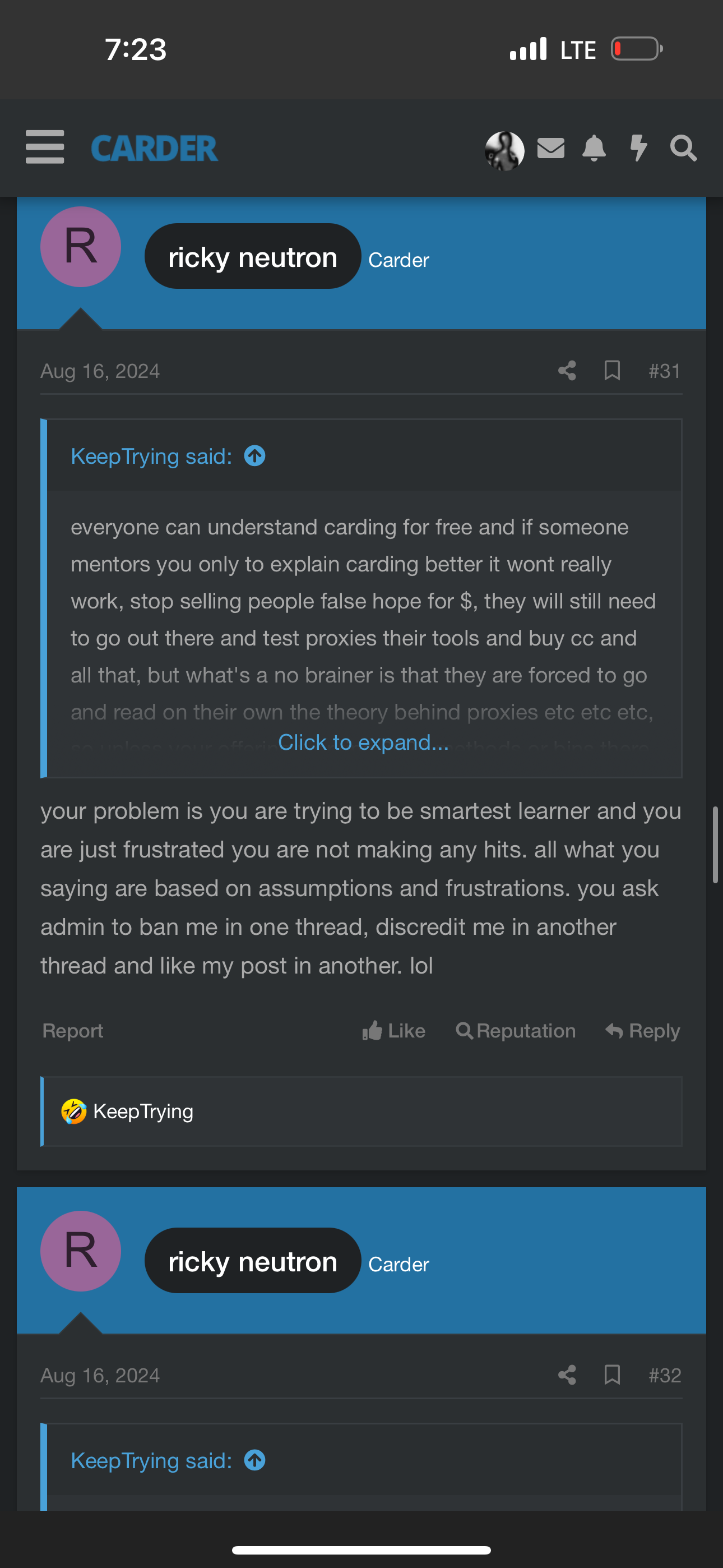Open the inbox envelope icon

tap(551, 148)
